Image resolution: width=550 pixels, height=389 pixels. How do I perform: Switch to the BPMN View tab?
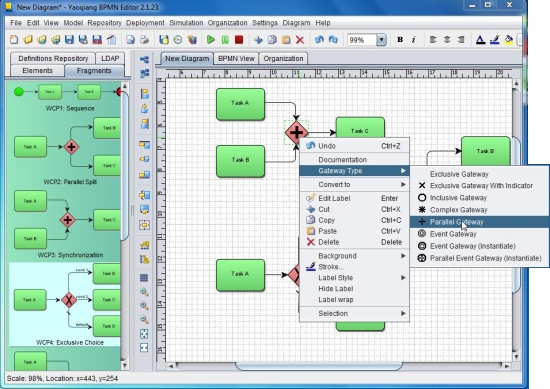click(x=236, y=59)
